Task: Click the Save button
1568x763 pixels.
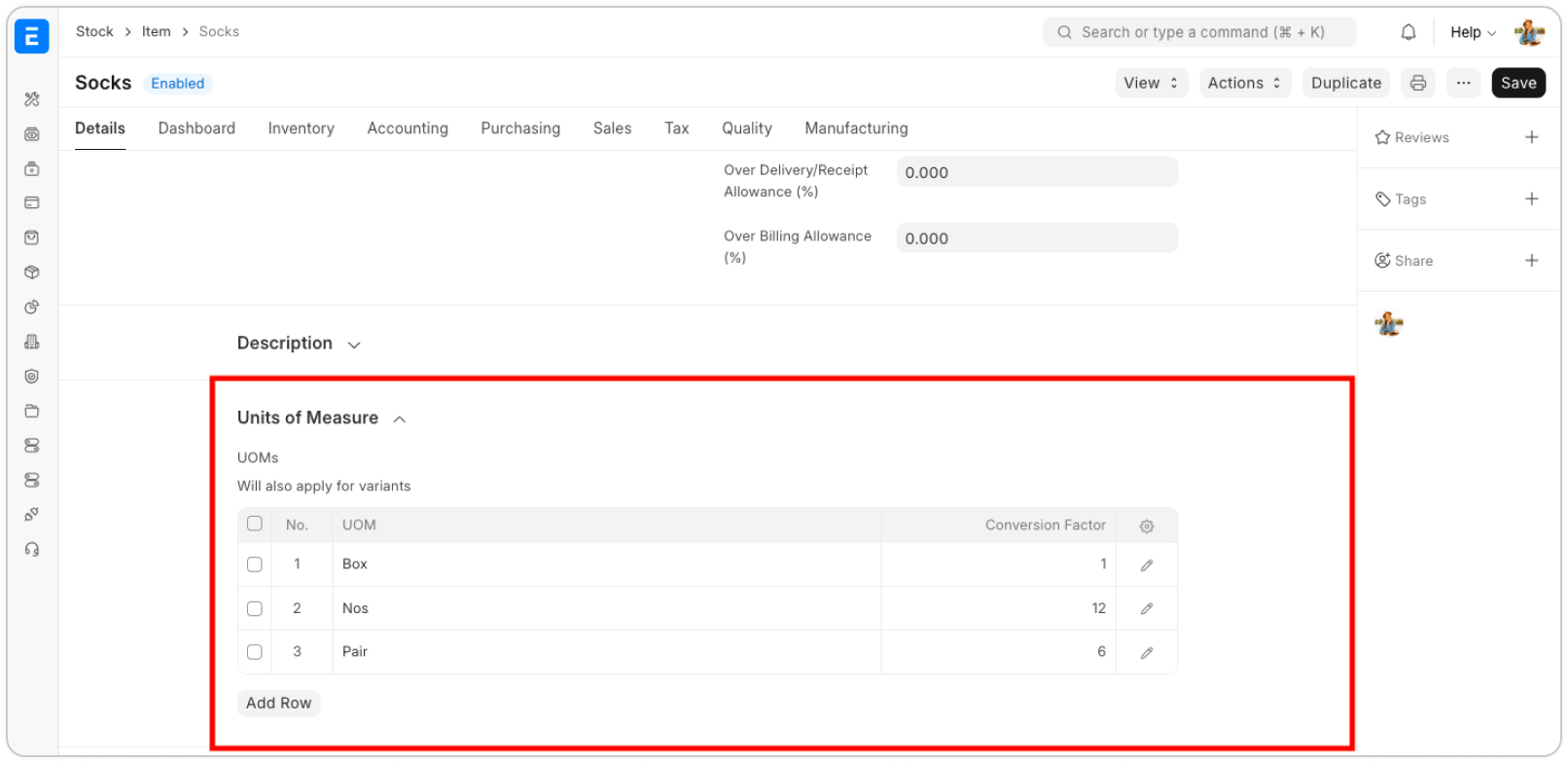Action: (x=1518, y=83)
